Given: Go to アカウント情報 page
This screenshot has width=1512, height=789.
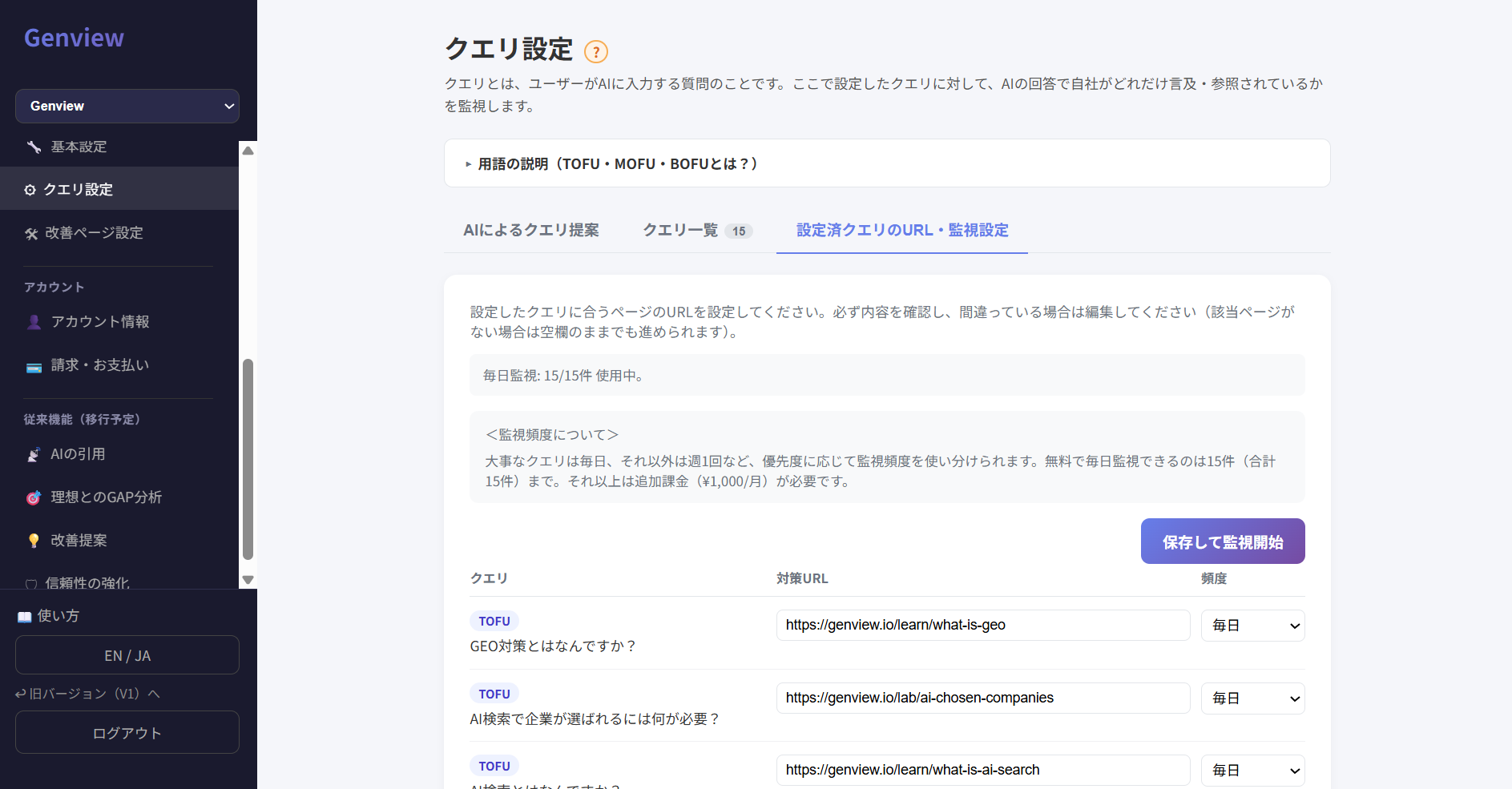Looking at the screenshot, I should click(x=119, y=322).
